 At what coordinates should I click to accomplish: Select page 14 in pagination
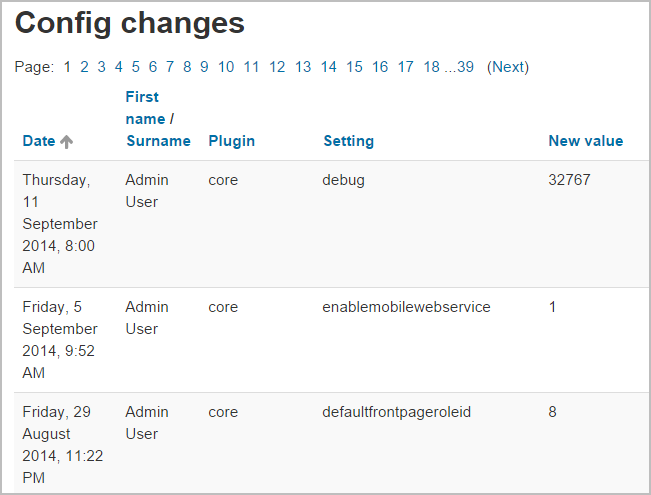328,67
